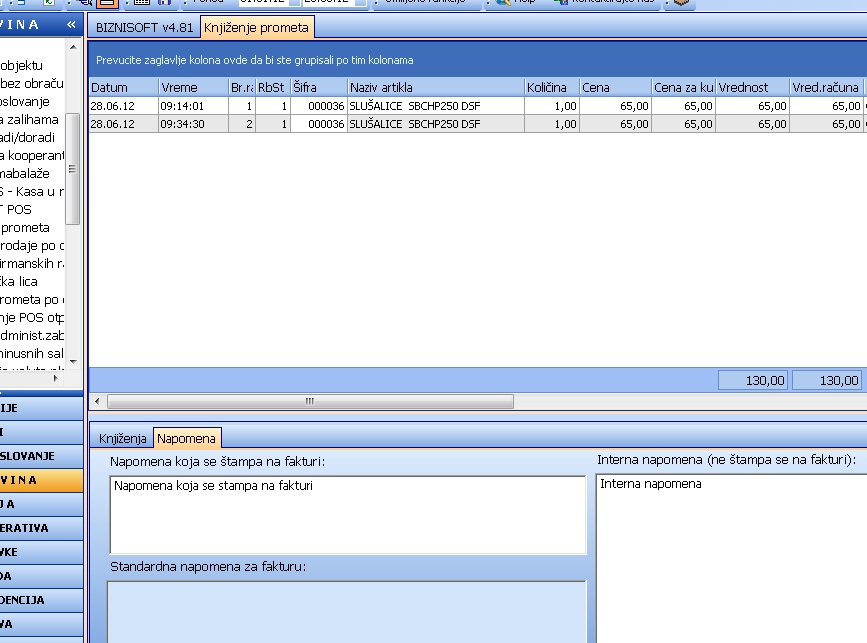Collapse the sidebar with the double-chevron icon

(x=71, y=24)
